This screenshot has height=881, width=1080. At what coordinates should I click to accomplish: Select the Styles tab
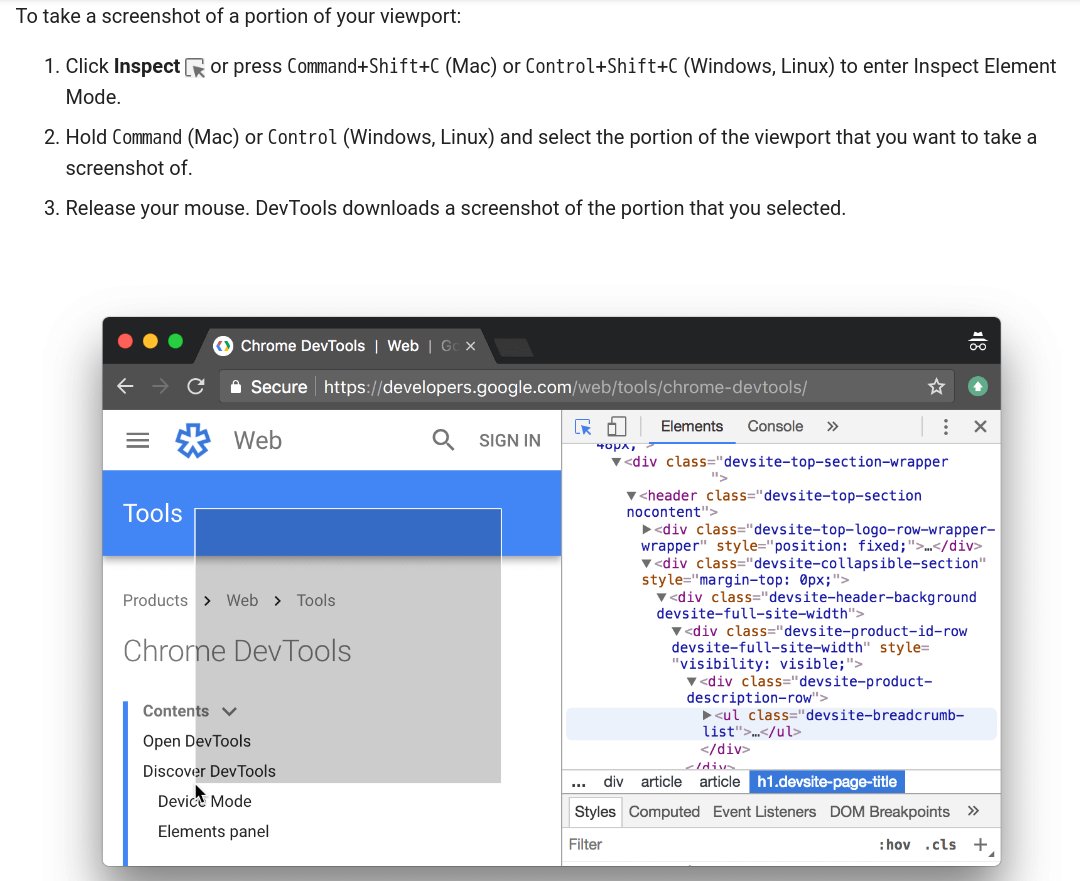595,811
